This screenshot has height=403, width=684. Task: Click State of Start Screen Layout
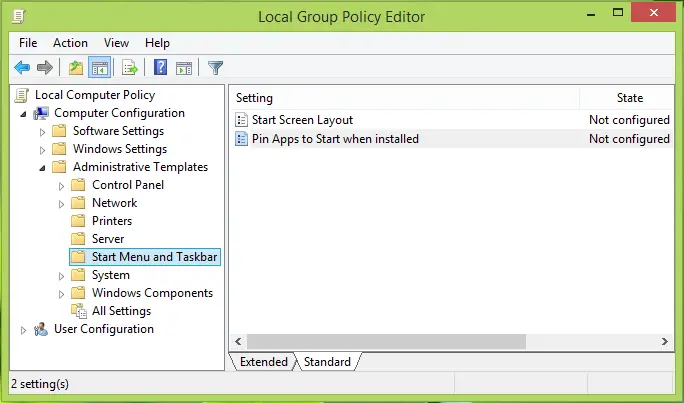629,120
